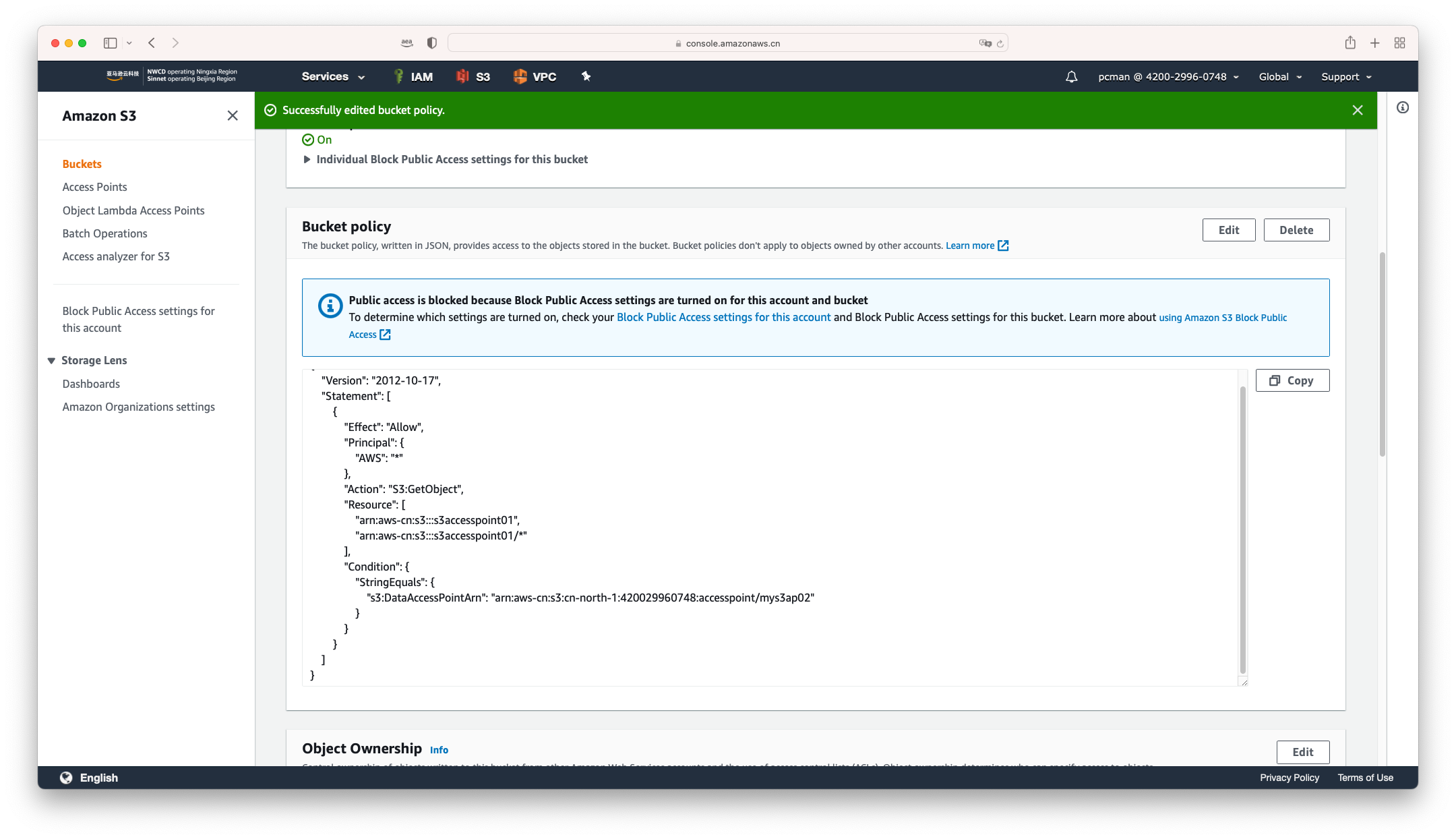Click the policy text area scrollbar
1456x839 pixels.
[1242, 529]
